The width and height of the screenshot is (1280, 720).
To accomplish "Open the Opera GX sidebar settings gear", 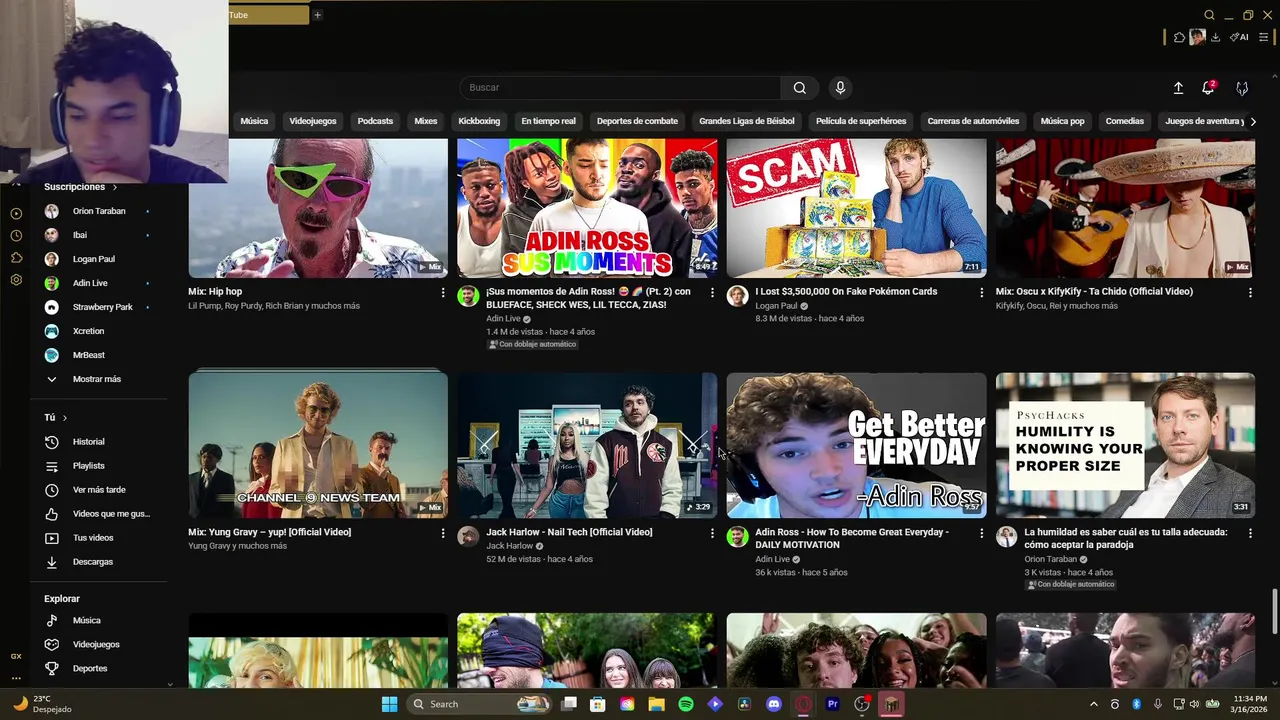I will coord(16,280).
